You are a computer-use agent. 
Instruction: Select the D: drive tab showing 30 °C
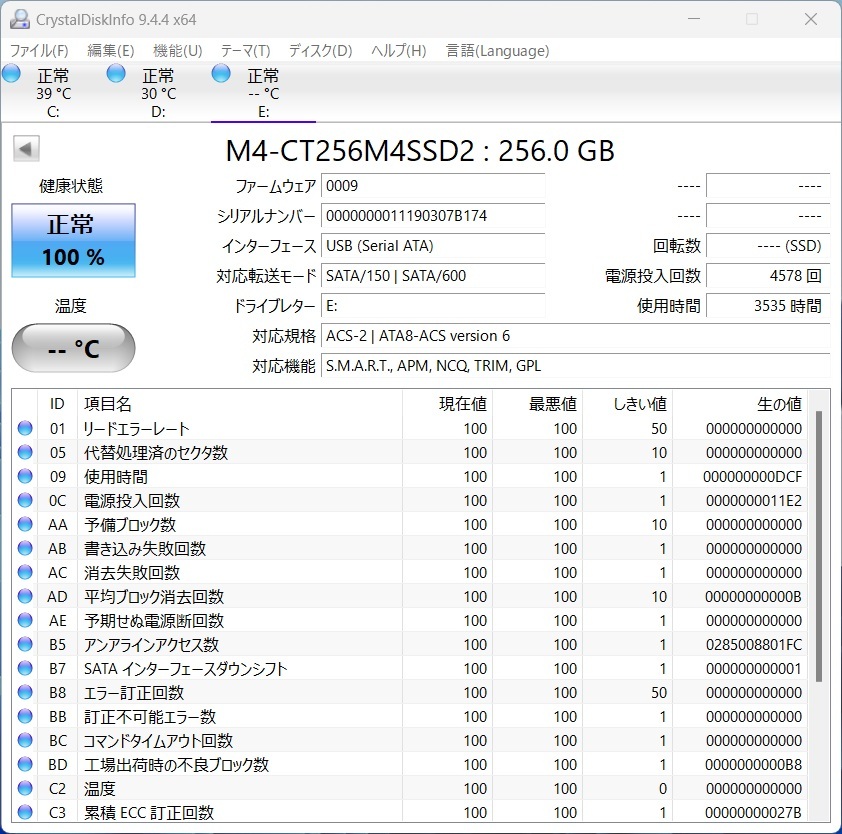tap(158, 92)
